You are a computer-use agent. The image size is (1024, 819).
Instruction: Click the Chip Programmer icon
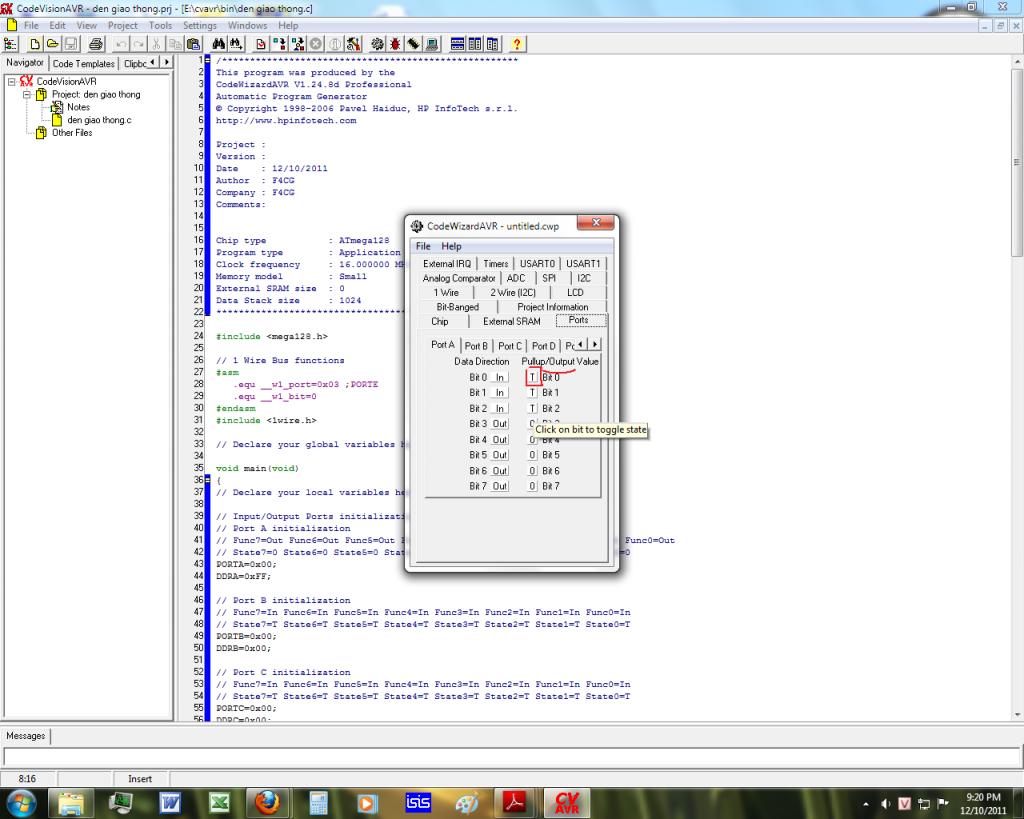coord(413,44)
